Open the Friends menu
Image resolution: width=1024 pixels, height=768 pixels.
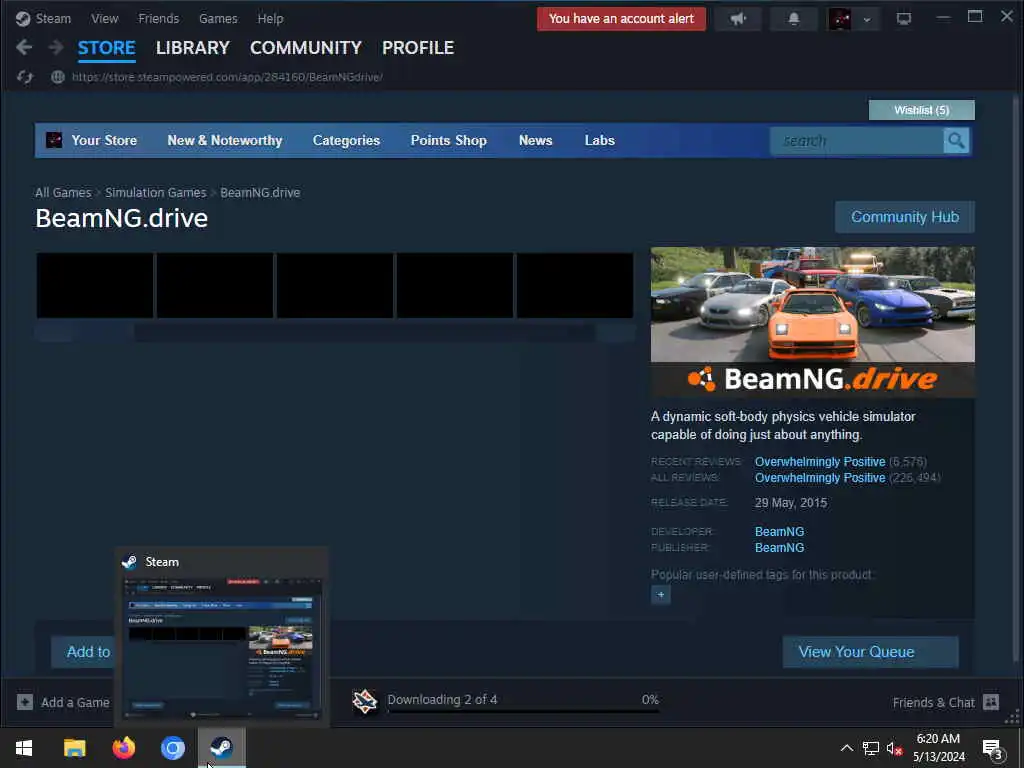click(x=159, y=18)
